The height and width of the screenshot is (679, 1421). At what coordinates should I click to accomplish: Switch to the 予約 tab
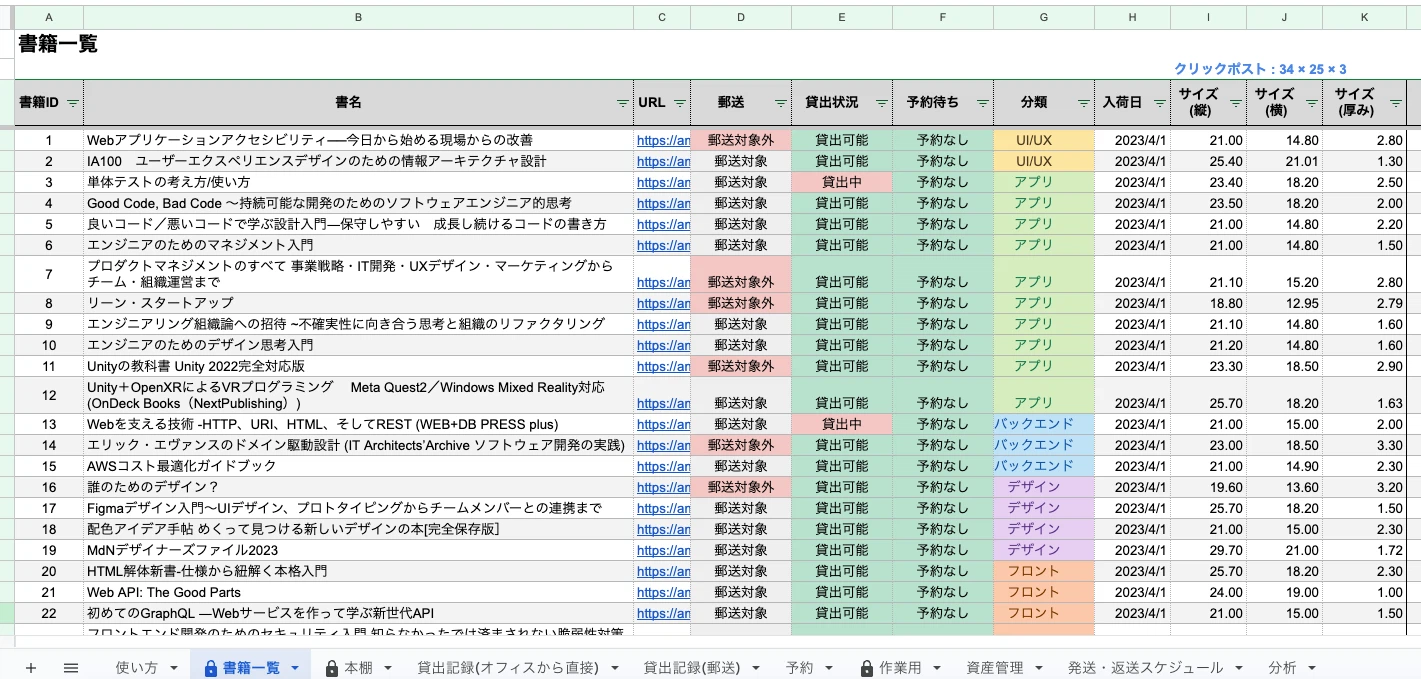(798, 666)
